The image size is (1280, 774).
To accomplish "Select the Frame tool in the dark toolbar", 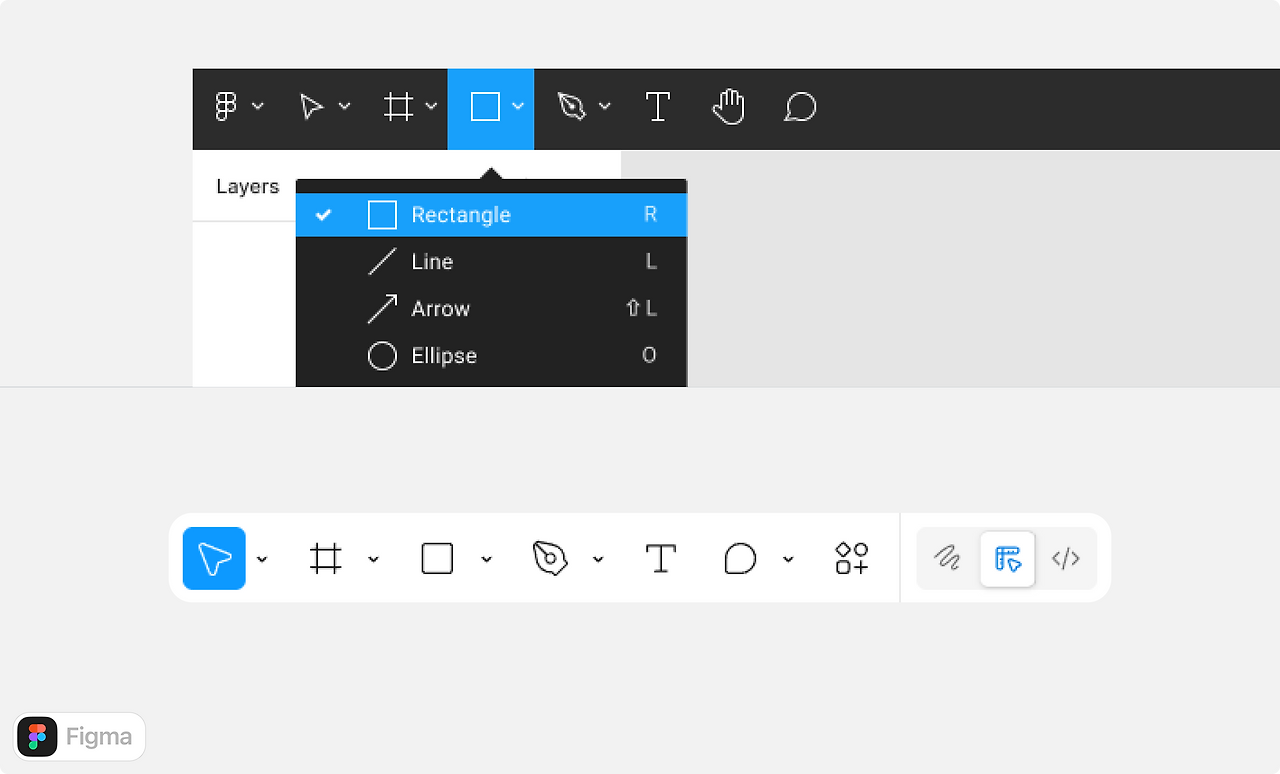I will pos(399,107).
